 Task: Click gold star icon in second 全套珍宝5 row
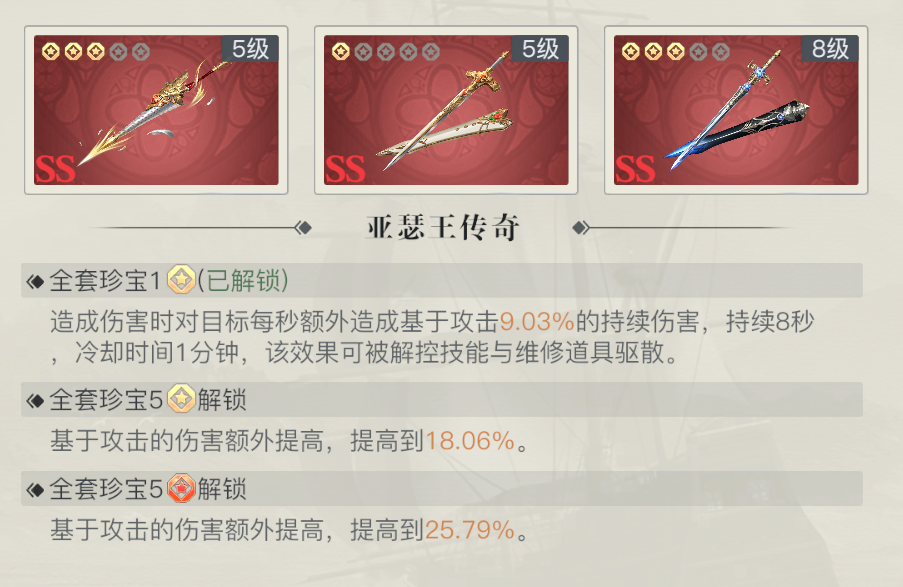[181, 399]
